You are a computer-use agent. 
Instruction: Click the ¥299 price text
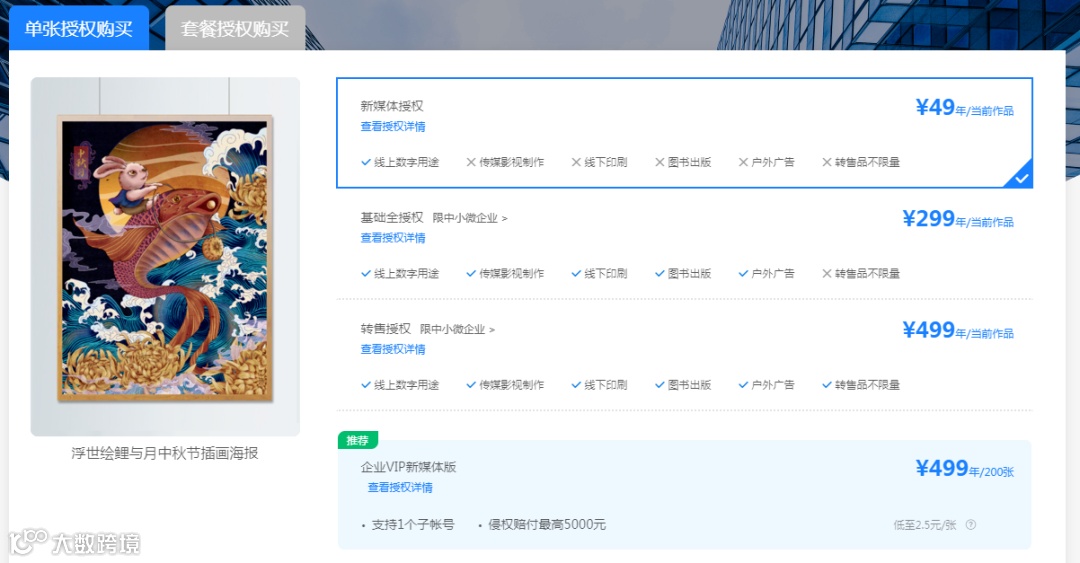click(928, 219)
